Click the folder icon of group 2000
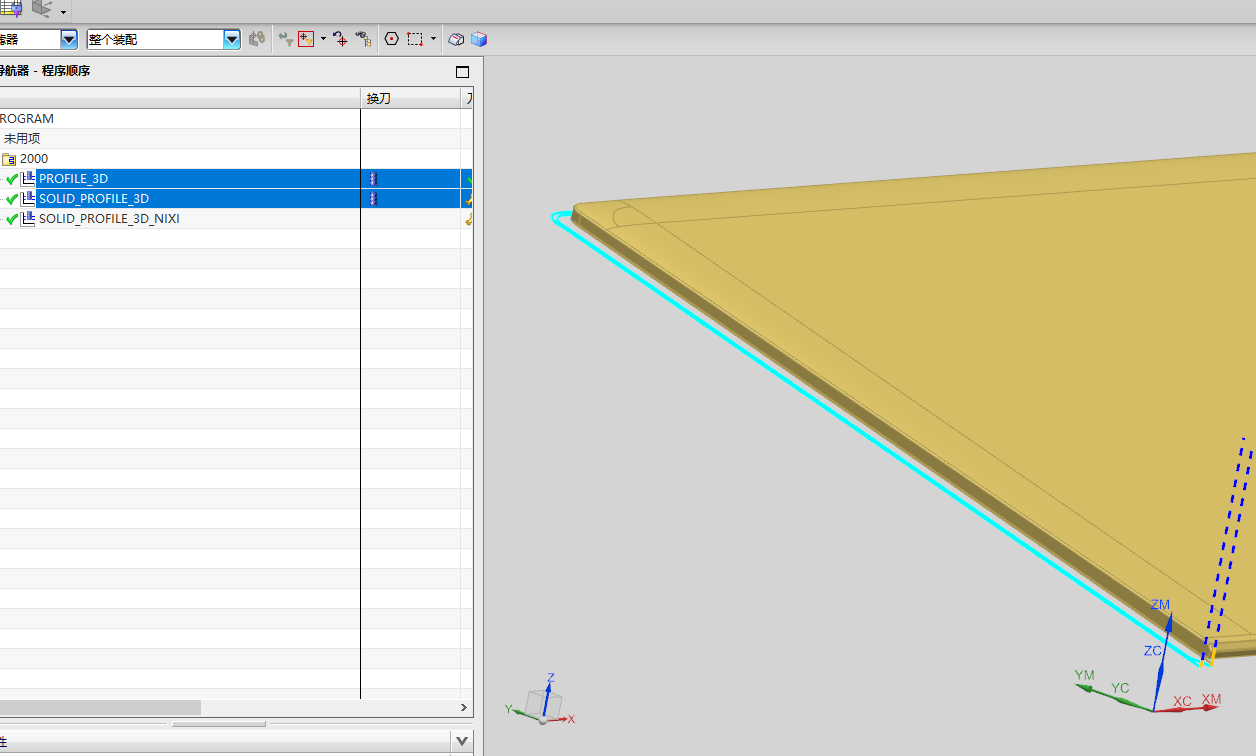Screen dimensions: 1256x756 point(9,158)
